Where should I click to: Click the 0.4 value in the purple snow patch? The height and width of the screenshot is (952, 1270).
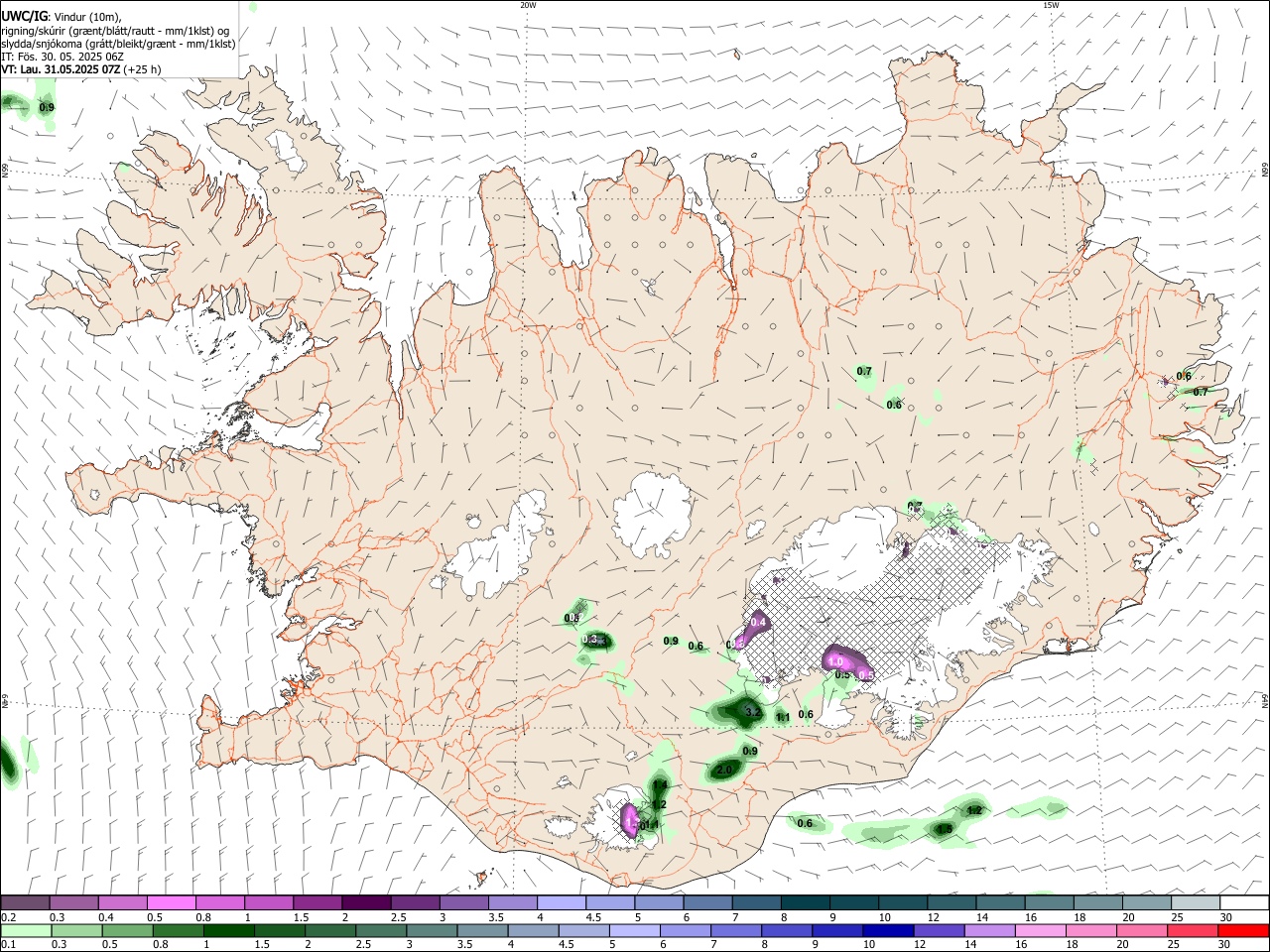(759, 622)
